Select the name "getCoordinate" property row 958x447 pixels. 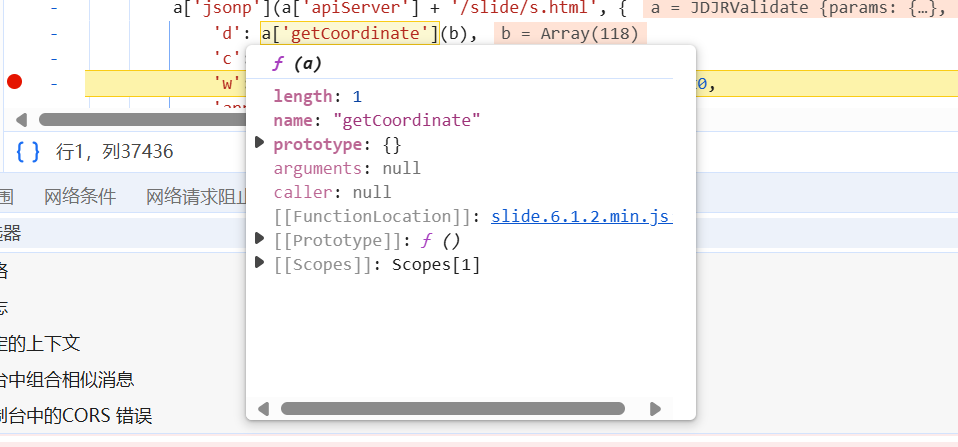pos(377,120)
